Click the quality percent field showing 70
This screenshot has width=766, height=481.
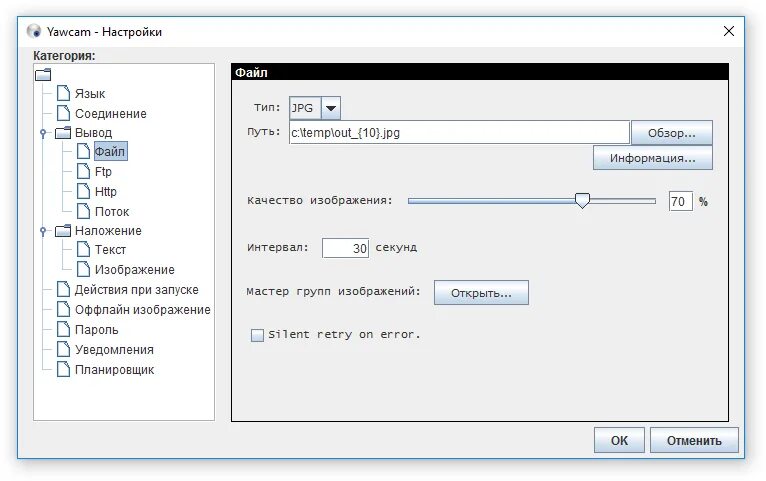(x=681, y=201)
